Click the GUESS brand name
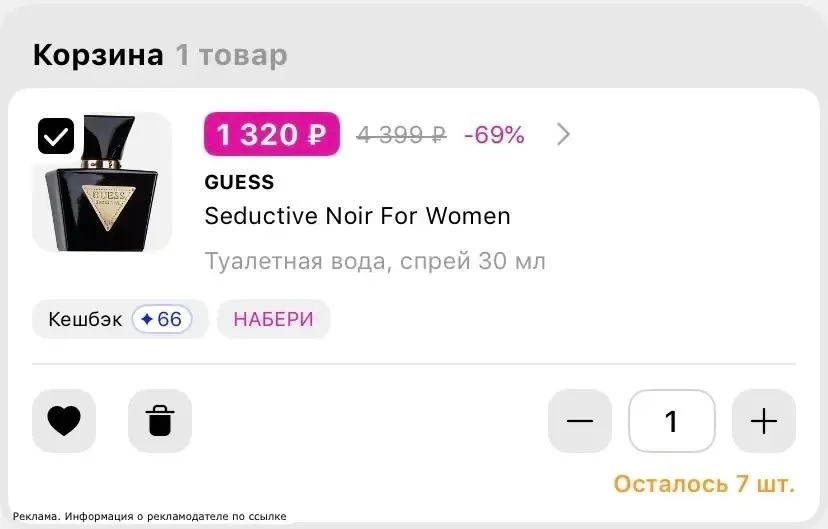 click(x=239, y=182)
